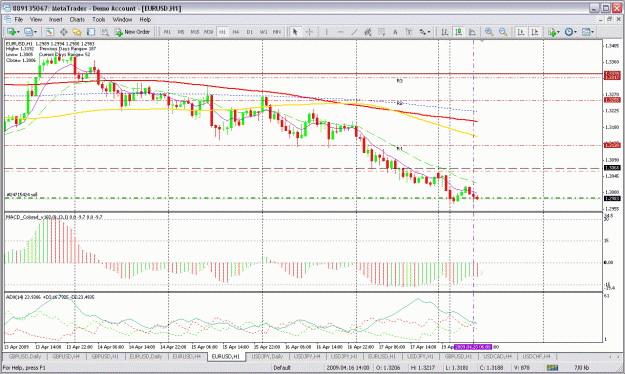Viewport: 625px width, 374px height.
Task: Open the View menu
Action: click(x=35, y=19)
